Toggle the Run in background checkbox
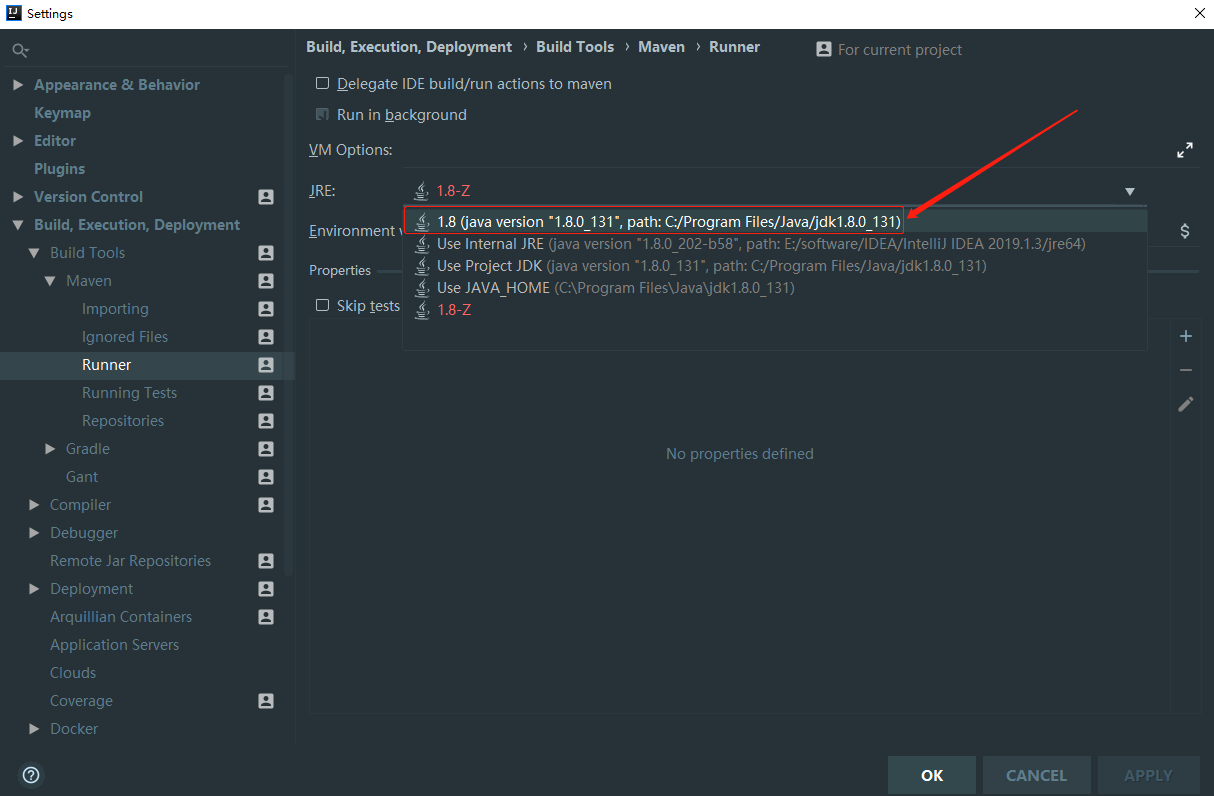Image resolution: width=1214 pixels, height=796 pixels. (322, 115)
